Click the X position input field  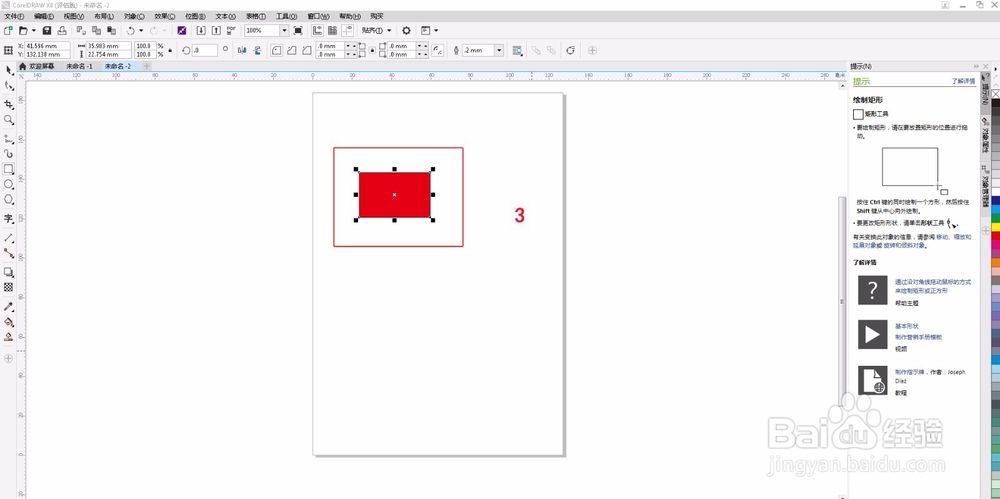[x=47, y=46]
